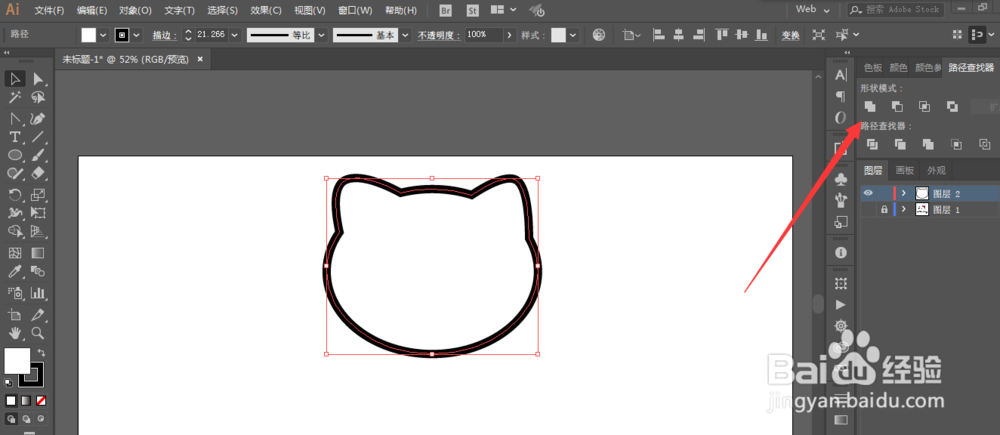
Task: Select the Eraser tool
Action: (x=38, y=173)
